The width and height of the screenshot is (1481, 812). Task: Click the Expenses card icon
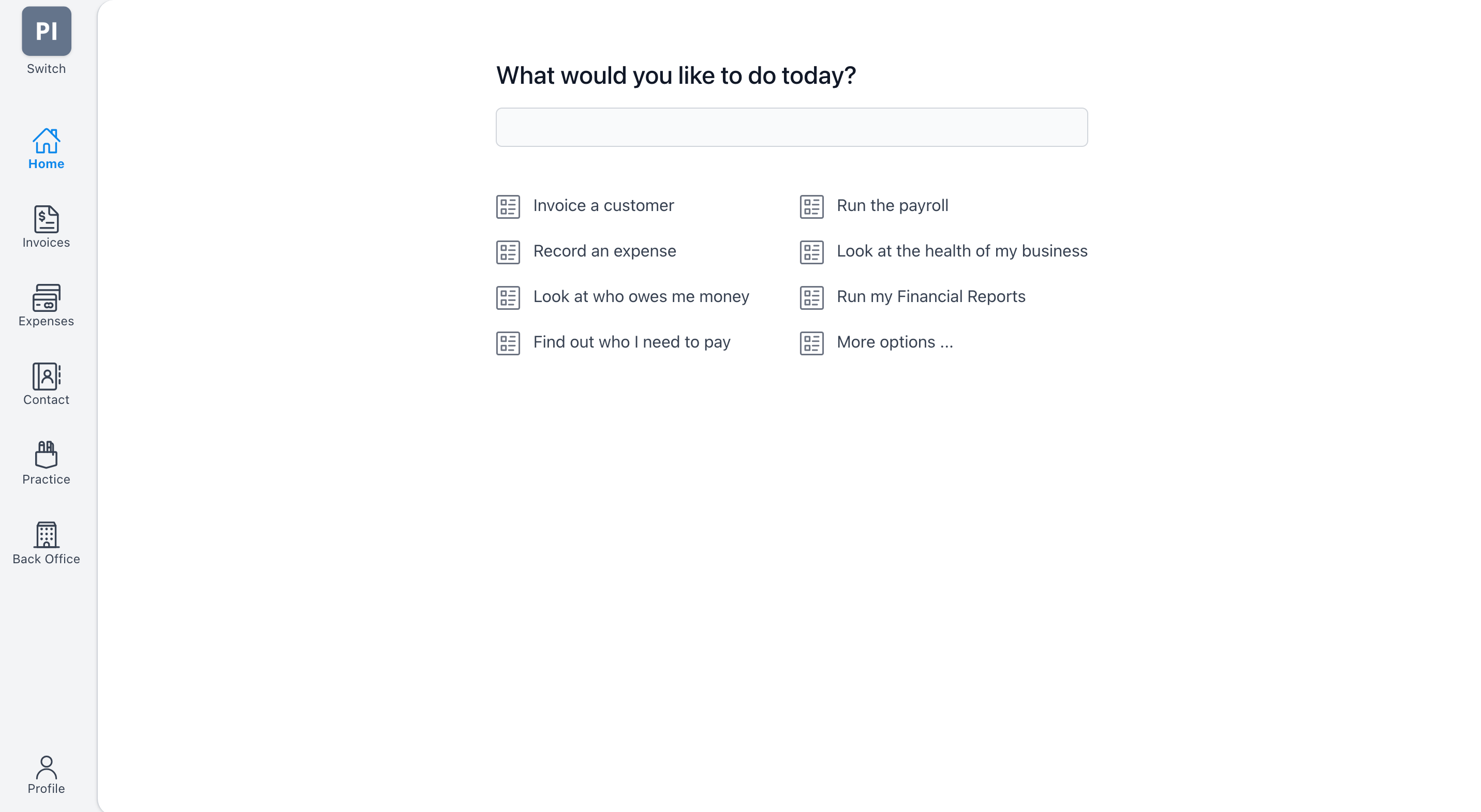pyautogui.click(x=46, y=300)
